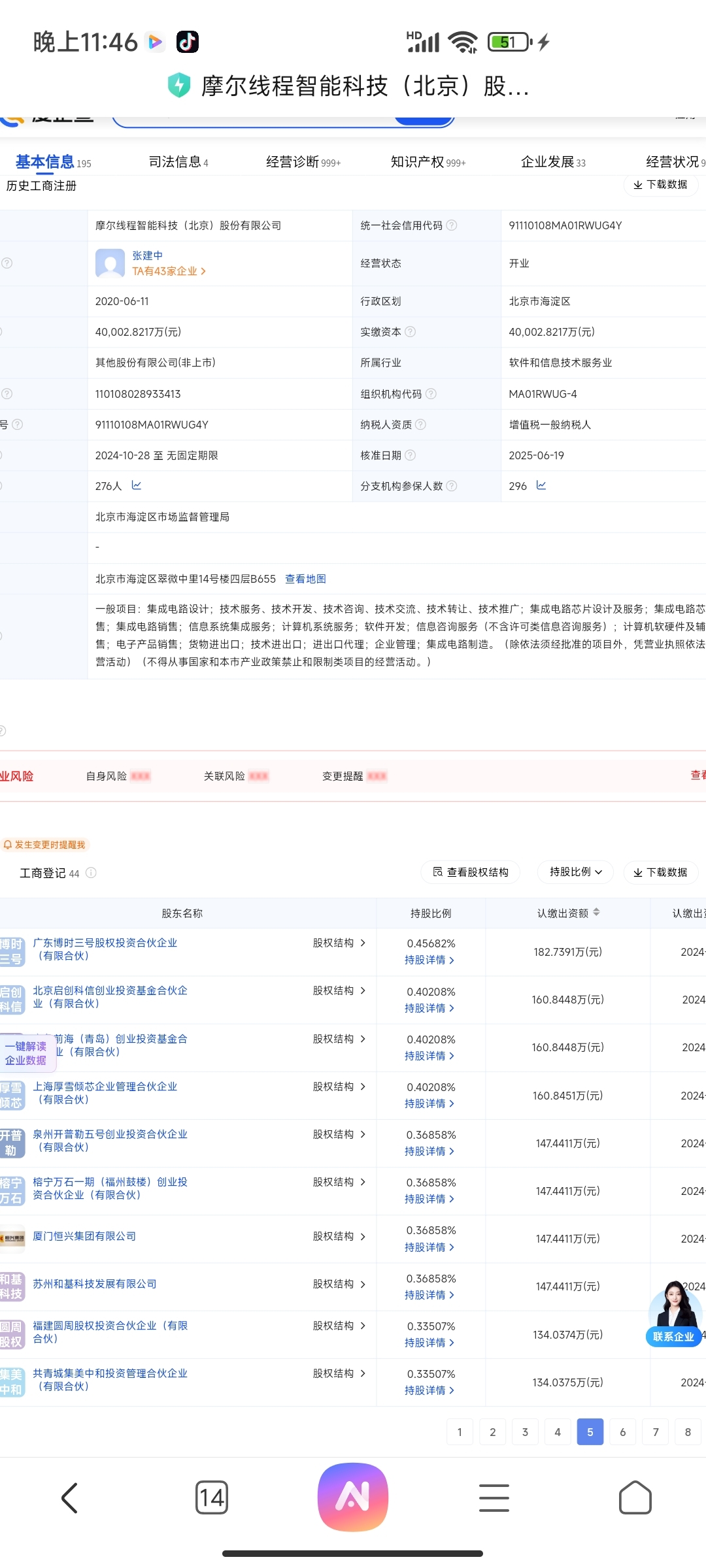This screenshot has width=706, height=1568.
Task: Switch to 知识产权 tab
Action: [428, 162]
